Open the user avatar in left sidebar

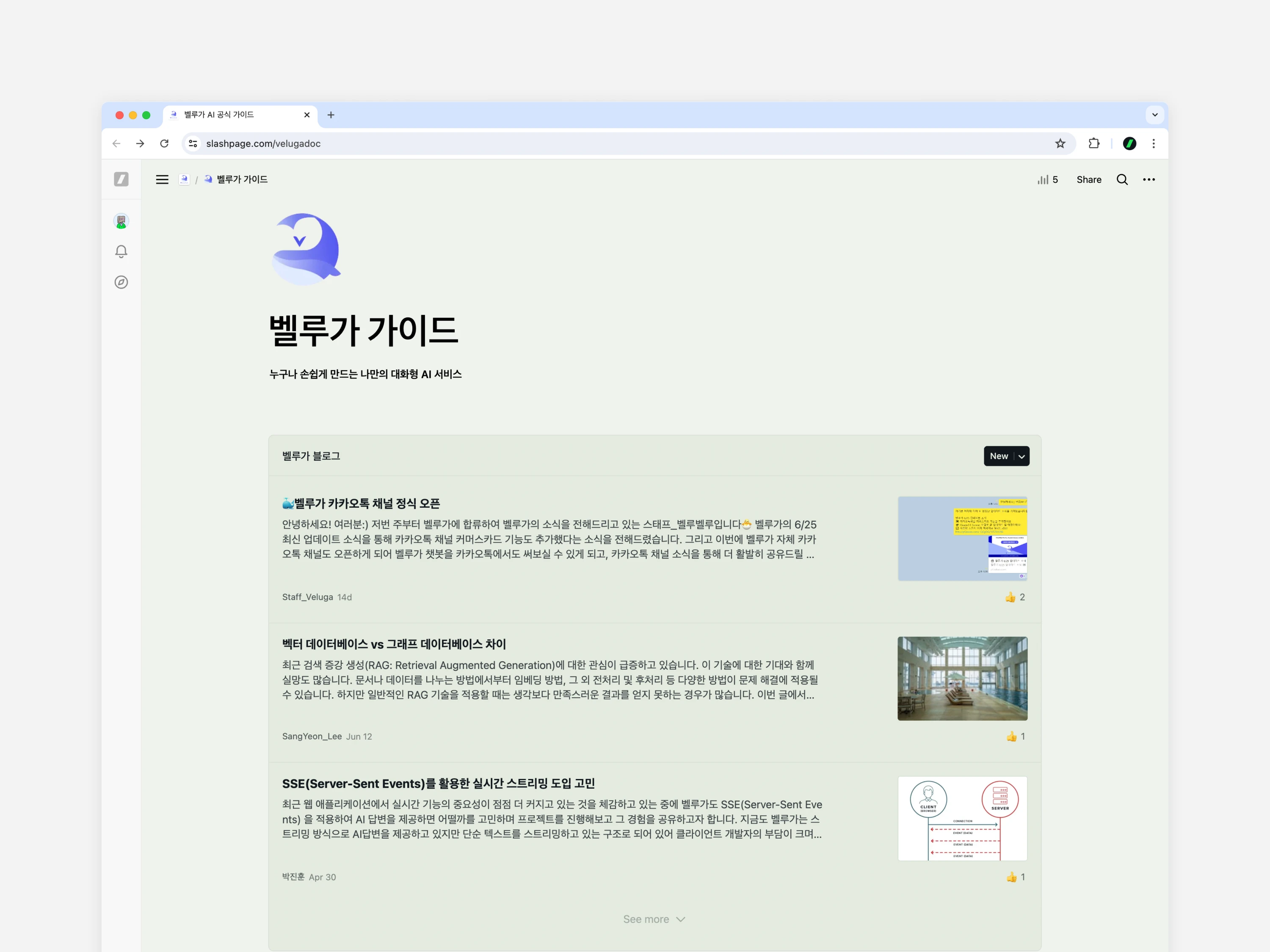pos(121,221)
